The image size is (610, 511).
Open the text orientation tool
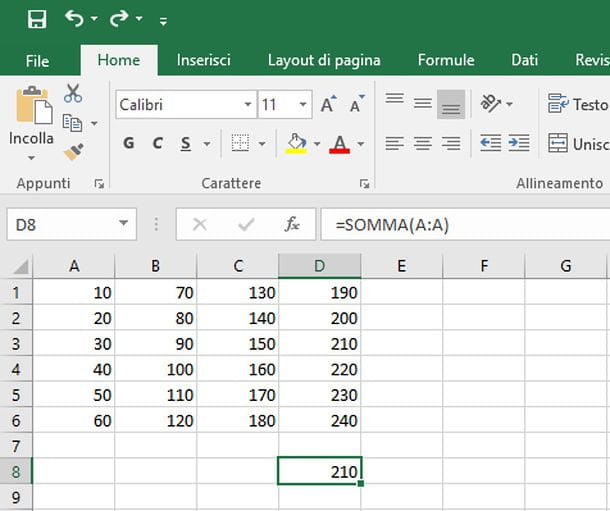click(x=491, y=103)
